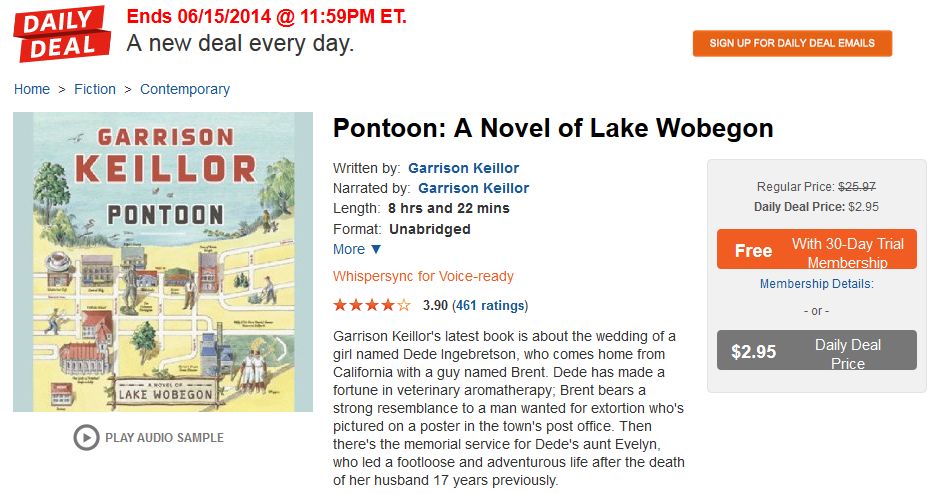933x494 pixels.
Task: Navigate to the Contemporary breadcrumb category
Action: coord(185,89)
